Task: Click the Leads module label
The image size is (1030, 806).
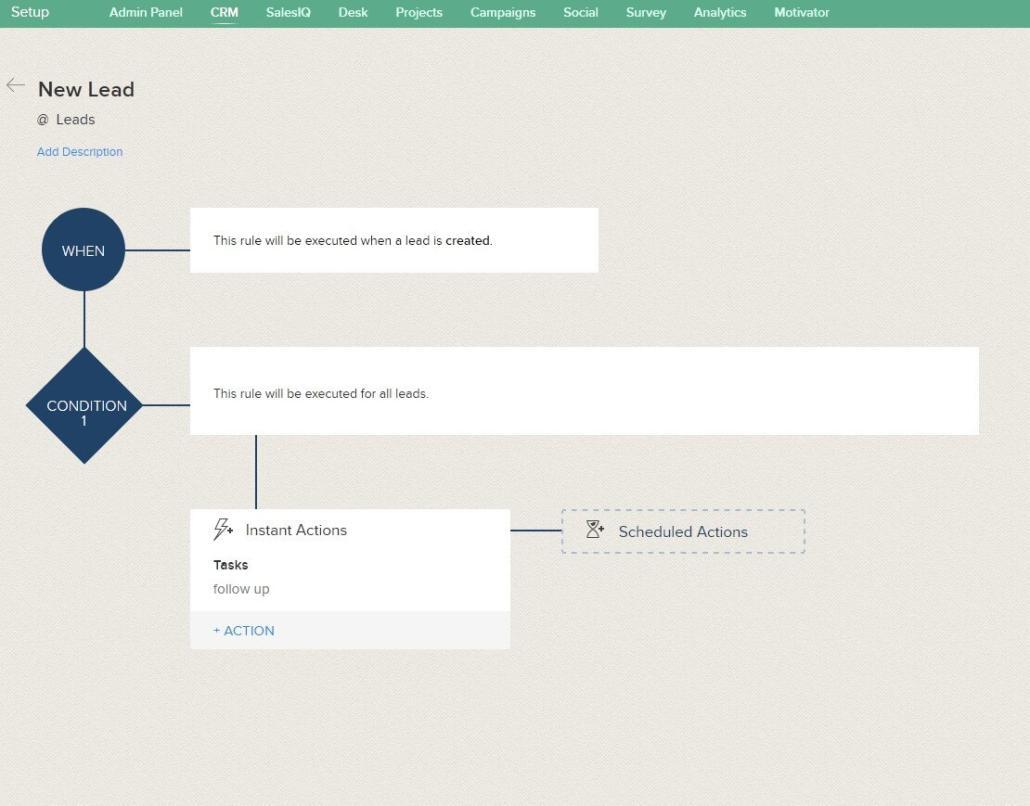Action: click(x=76, y=120)
